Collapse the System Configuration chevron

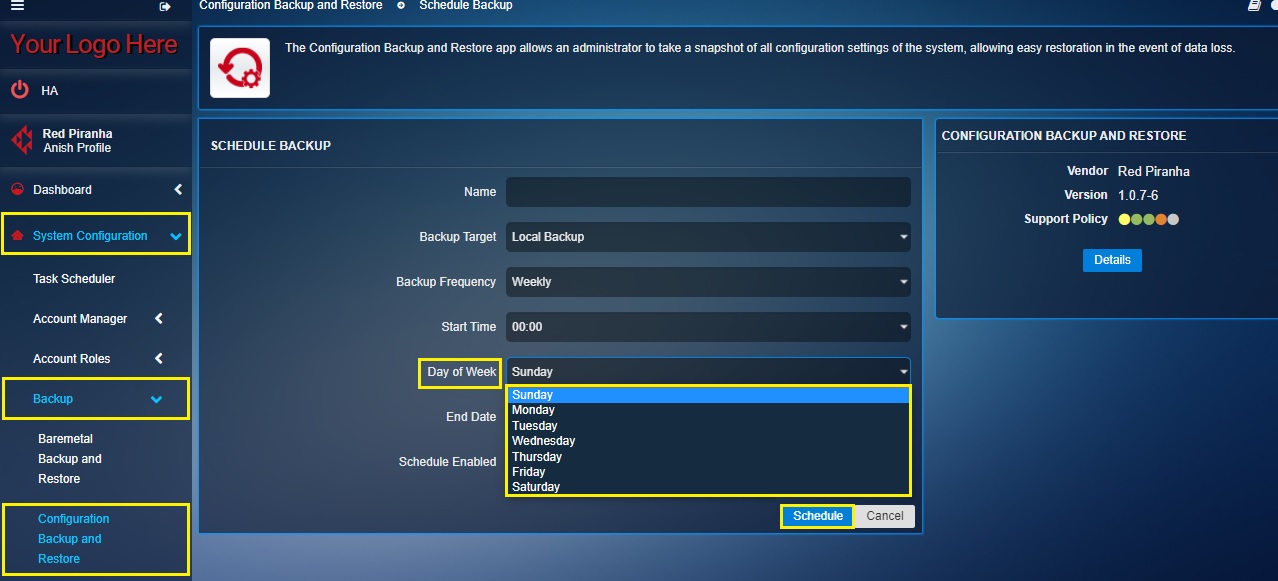tap(176, 237)
